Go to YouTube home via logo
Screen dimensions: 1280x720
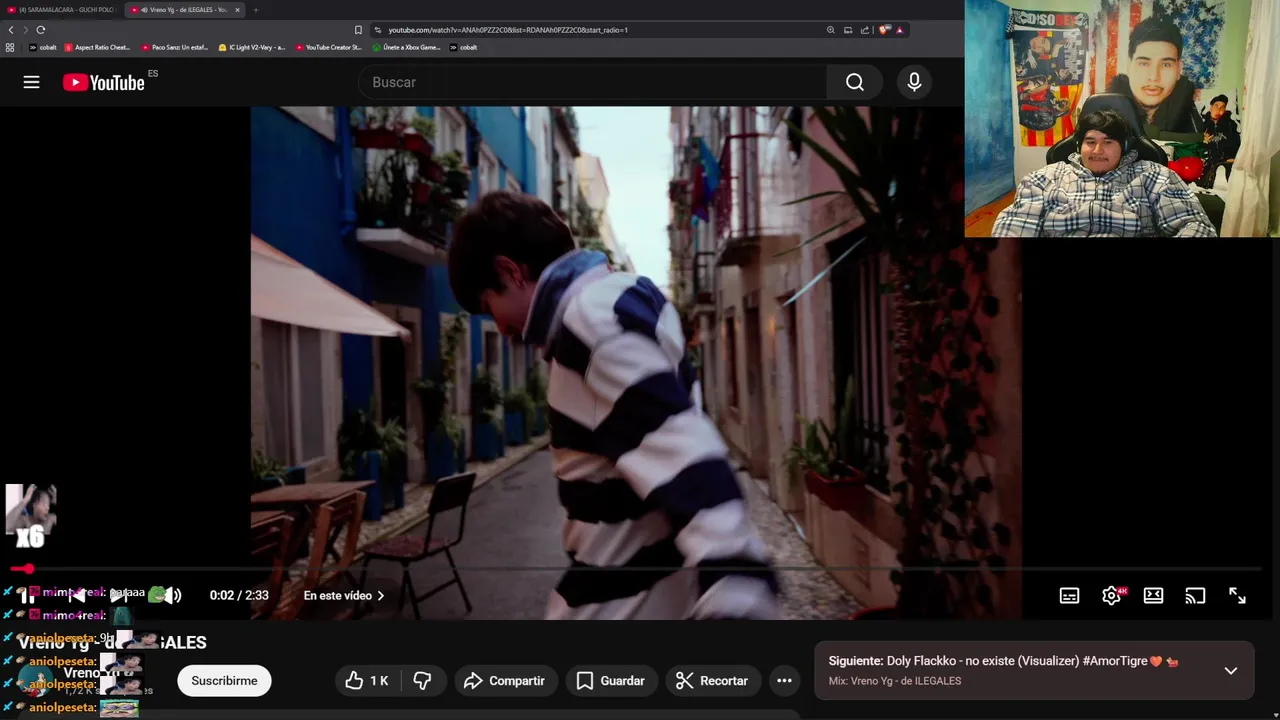(104, 82)
